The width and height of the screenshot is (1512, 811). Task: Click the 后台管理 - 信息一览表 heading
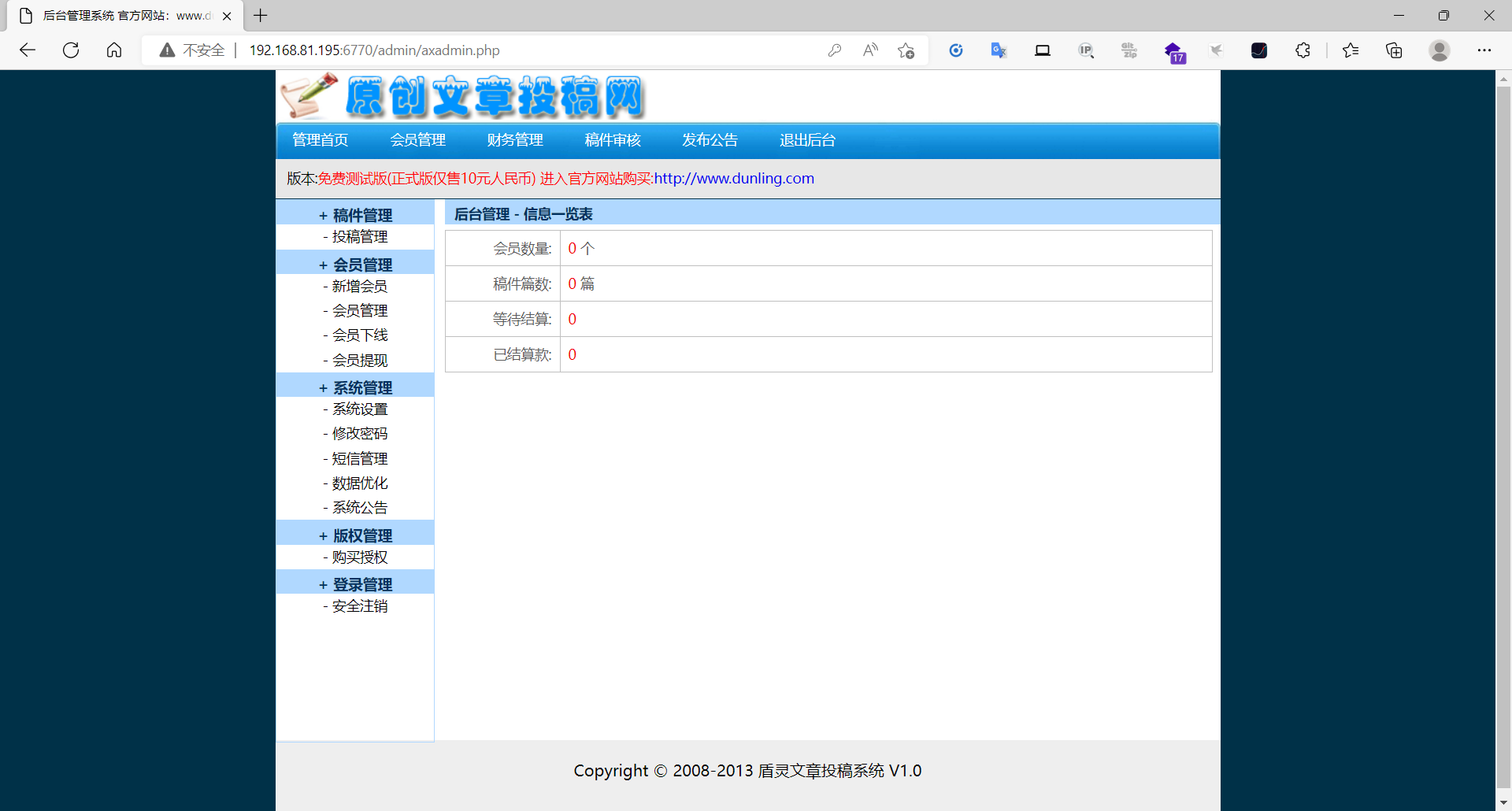point(524,214)
